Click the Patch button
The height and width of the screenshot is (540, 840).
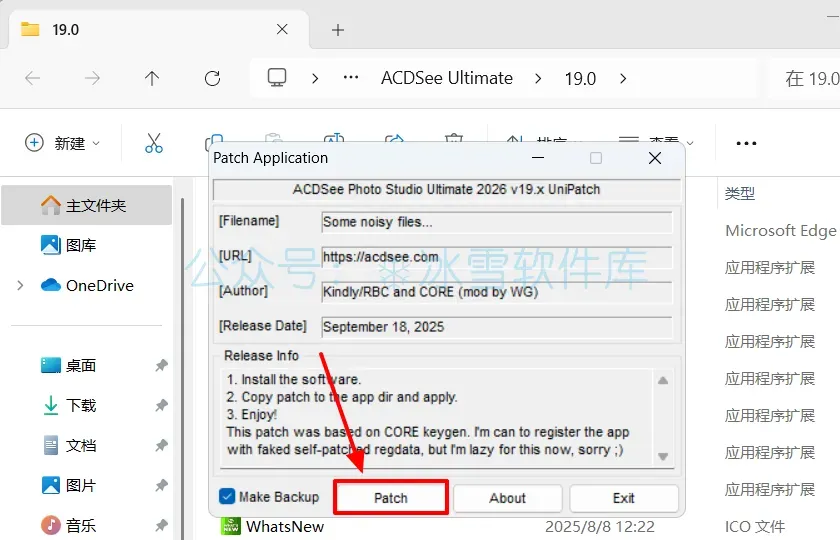pos(391,498)
